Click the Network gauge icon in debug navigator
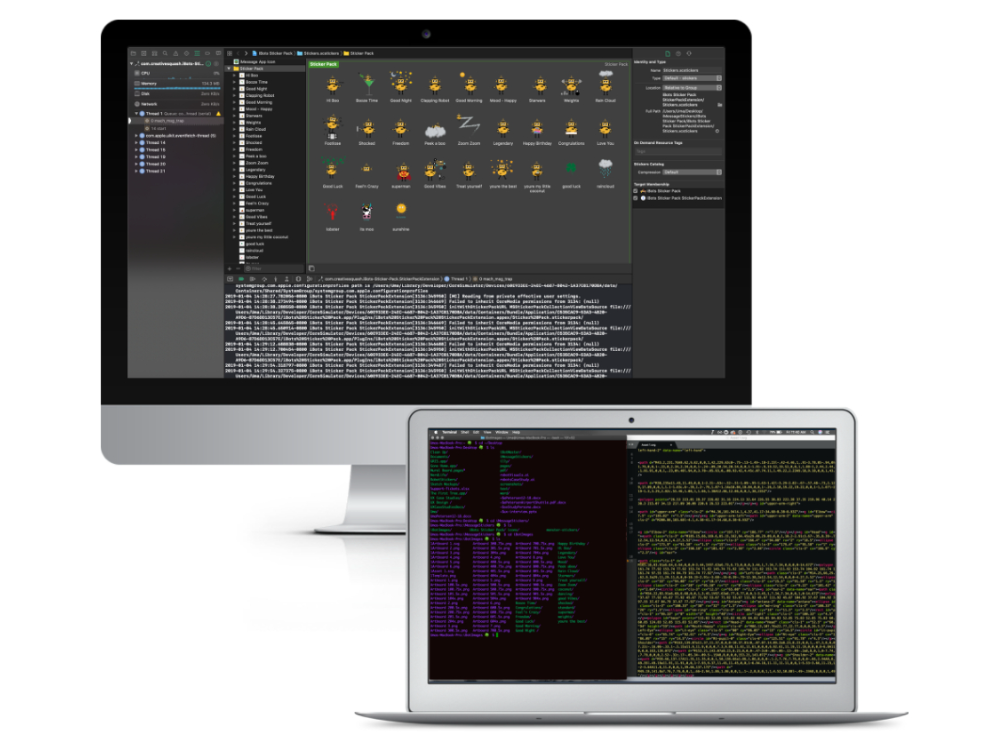The image size is (994, 753). pyautogui.click(x=137, y=104)
